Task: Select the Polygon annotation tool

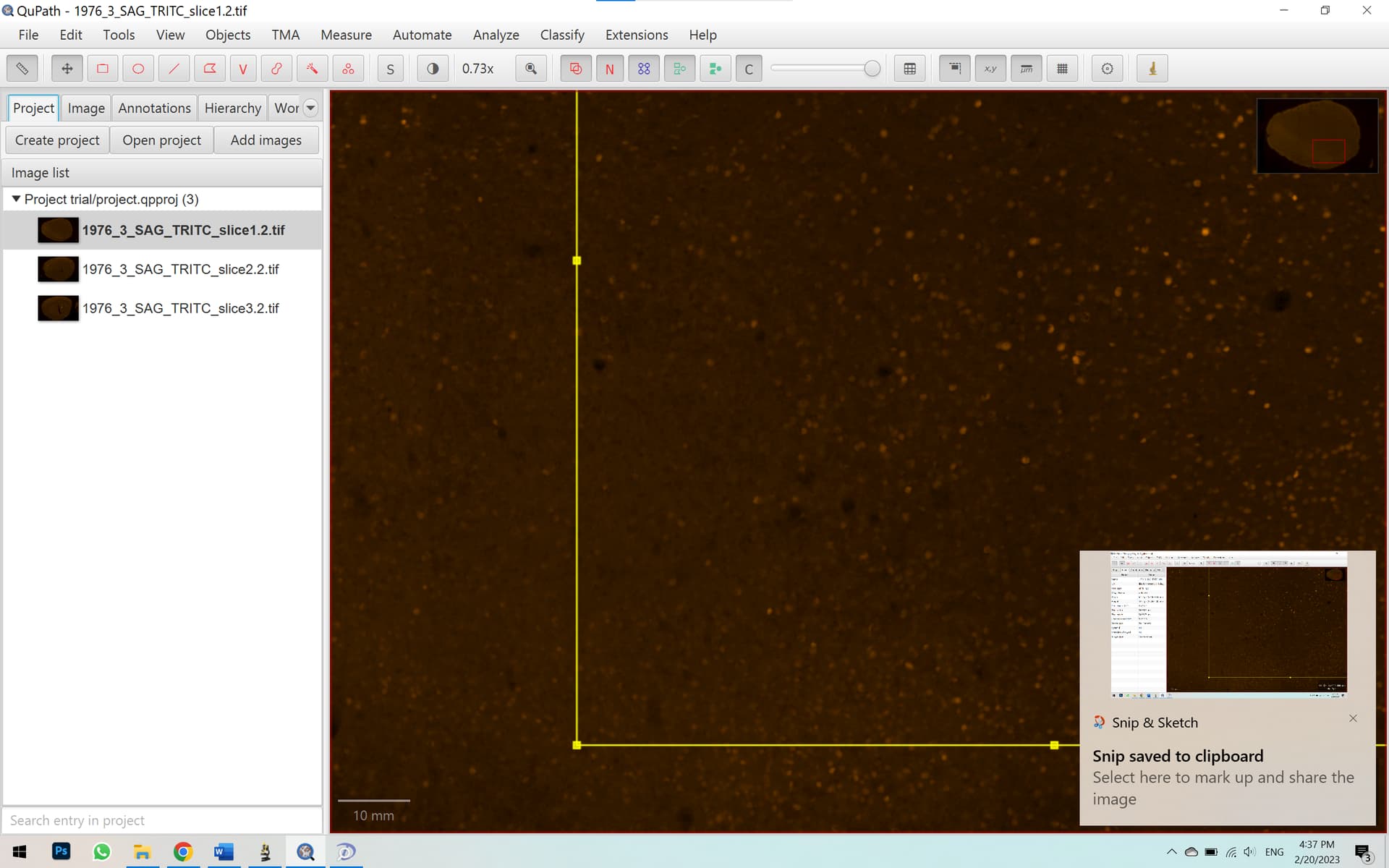Action: pyautogui.click(x=209, y=68)
